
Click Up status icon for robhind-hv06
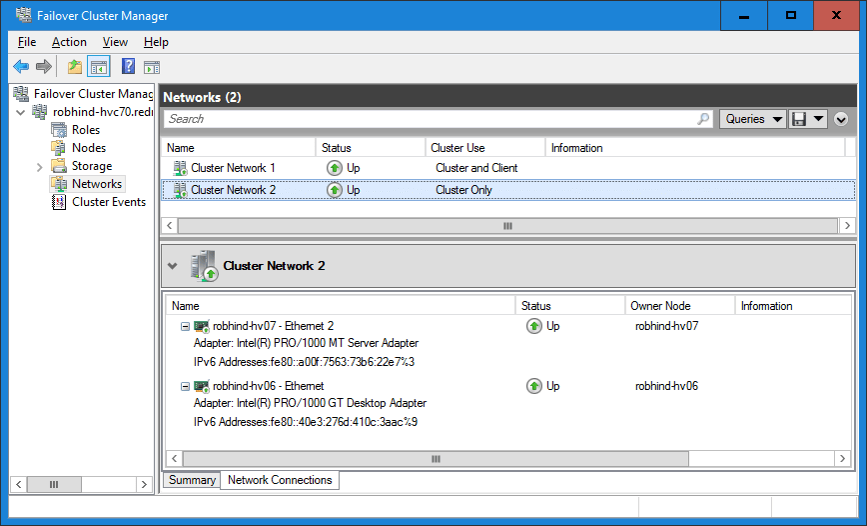(x=534, y=386)
